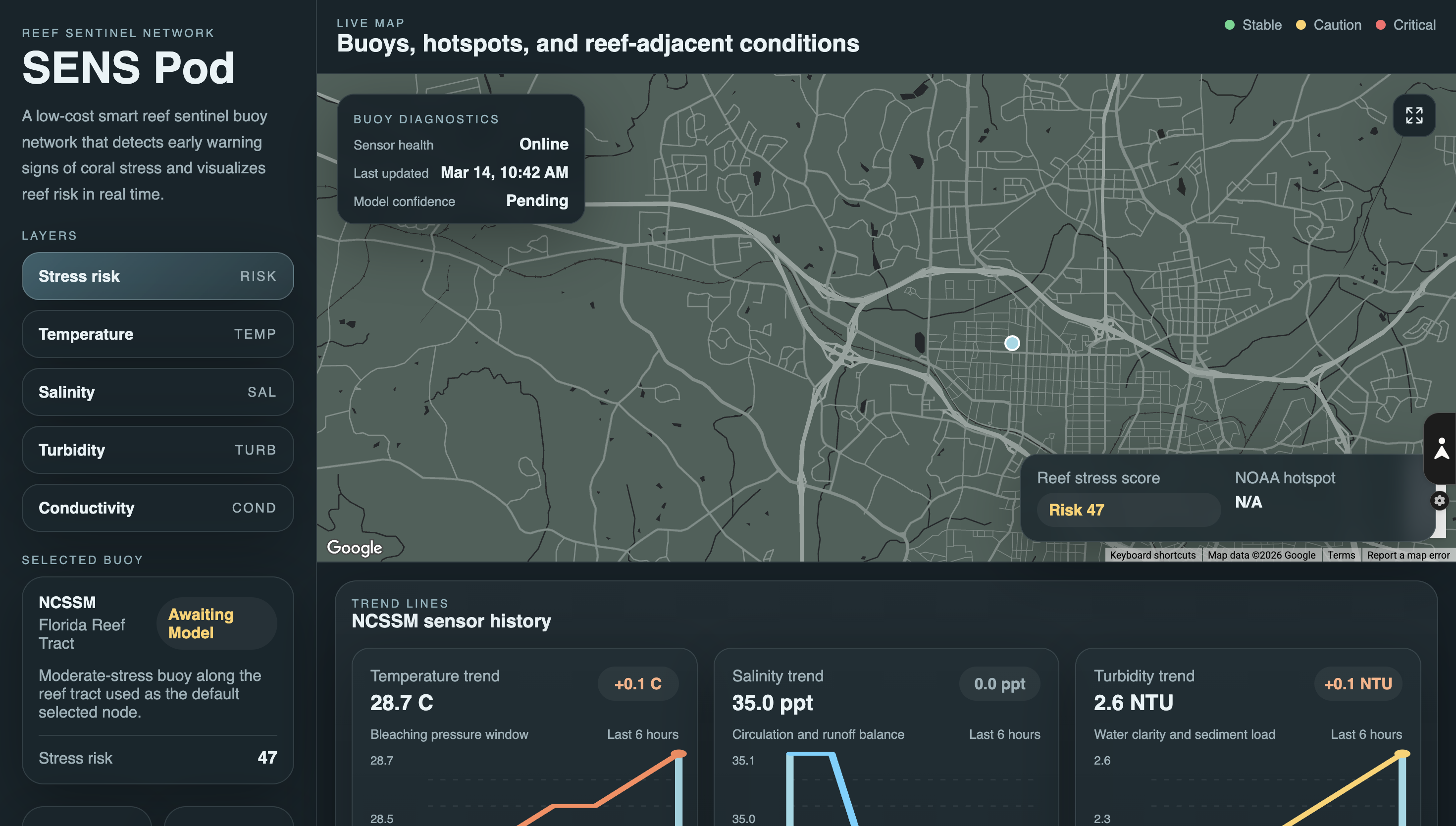Select the Conductivity layer

coord(157,508)
